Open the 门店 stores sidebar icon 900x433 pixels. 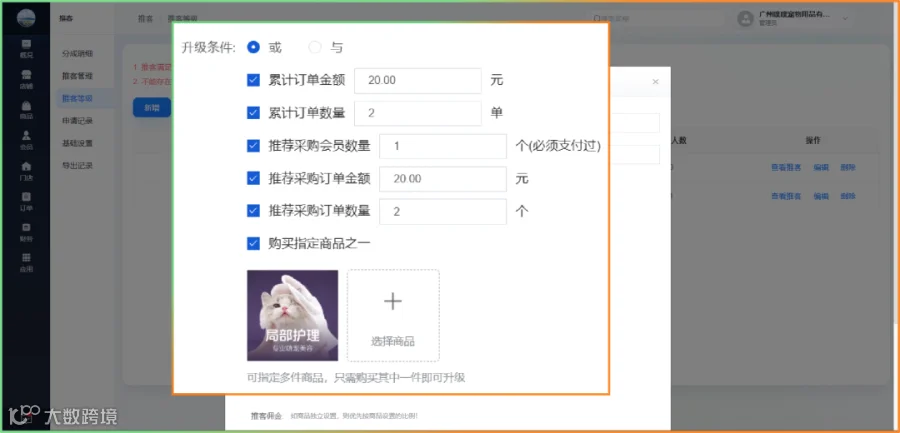click(x=26, y=171)
